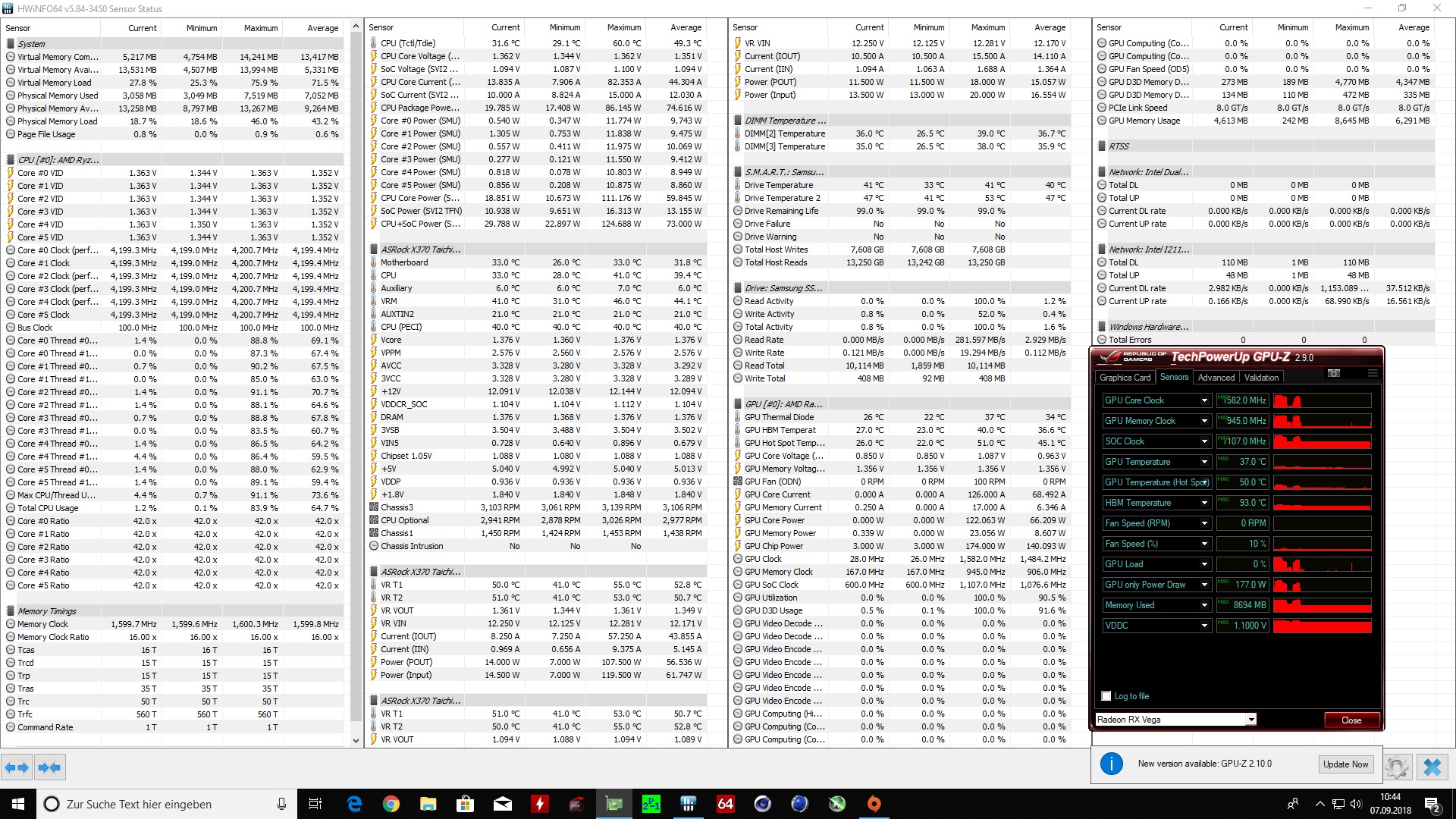Click the microphone icon in the search box
Image resolution: width=1456 pixels, height=819 pixels.
281,804
